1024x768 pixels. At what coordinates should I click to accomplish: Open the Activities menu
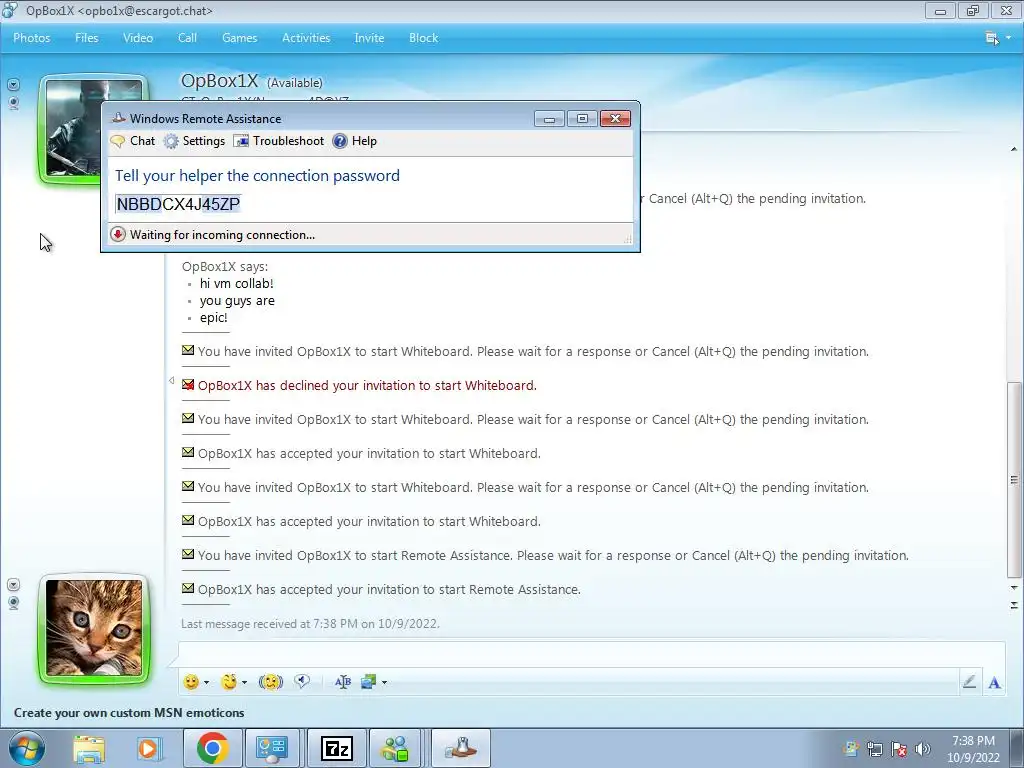click(x=306, y=38)
